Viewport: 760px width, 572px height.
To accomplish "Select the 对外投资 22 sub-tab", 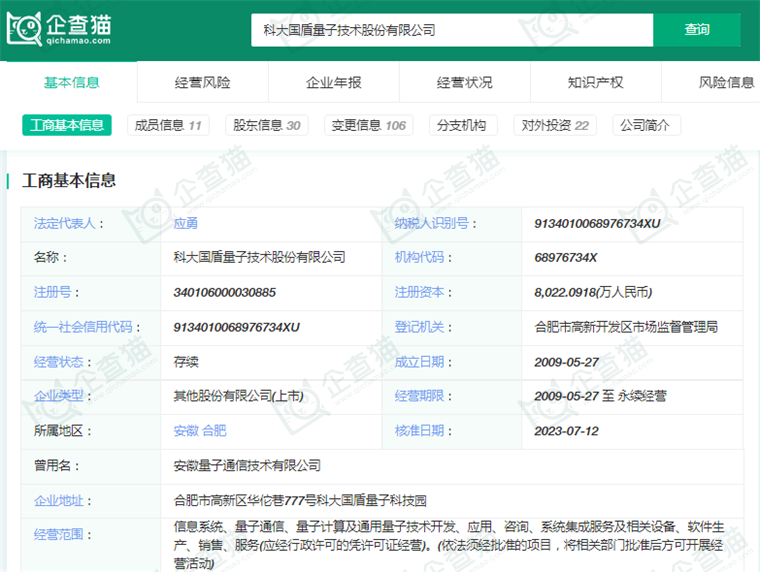I will click(555, 125).
